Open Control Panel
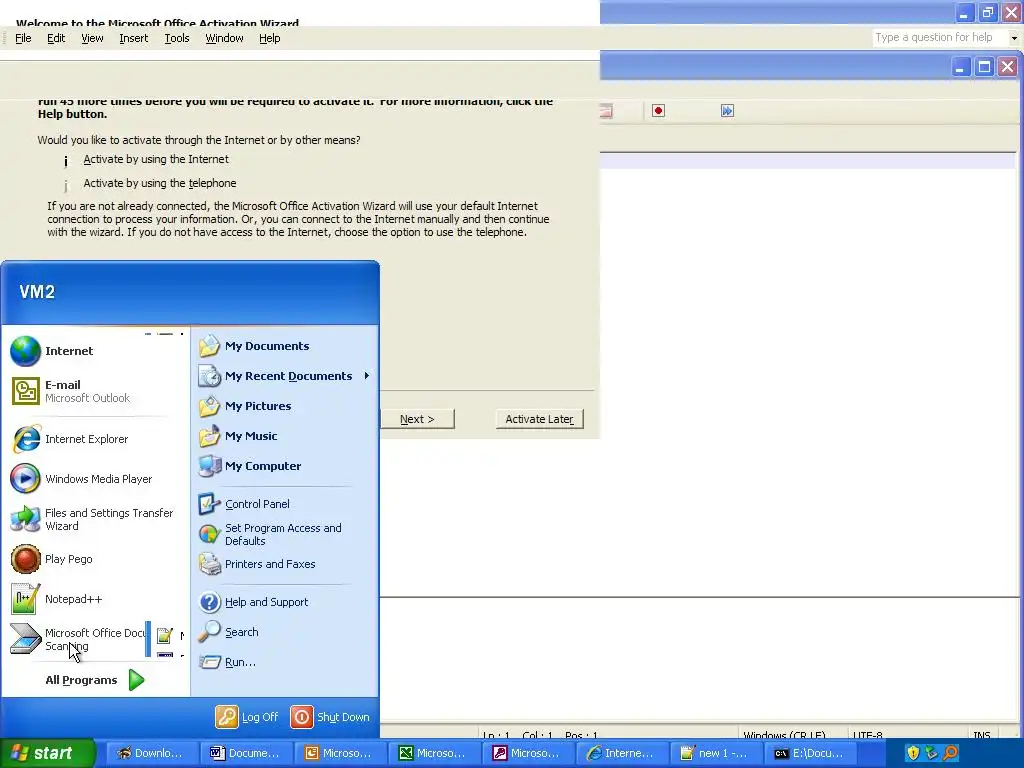This screenshot has width=1024, height=768. click(x=244, y=504)
